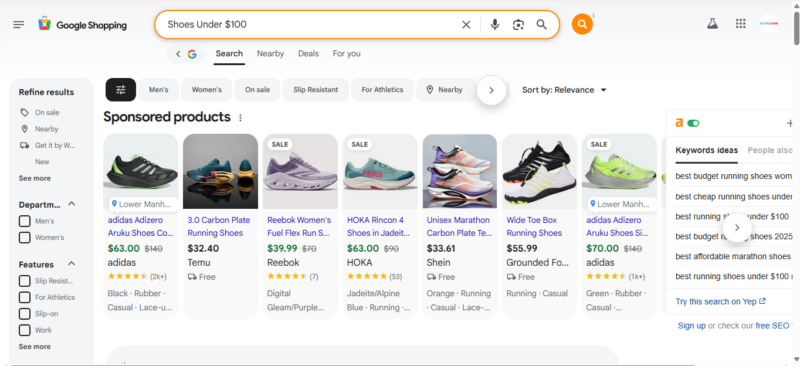Select the New filter in Refine results

(42, 162)
